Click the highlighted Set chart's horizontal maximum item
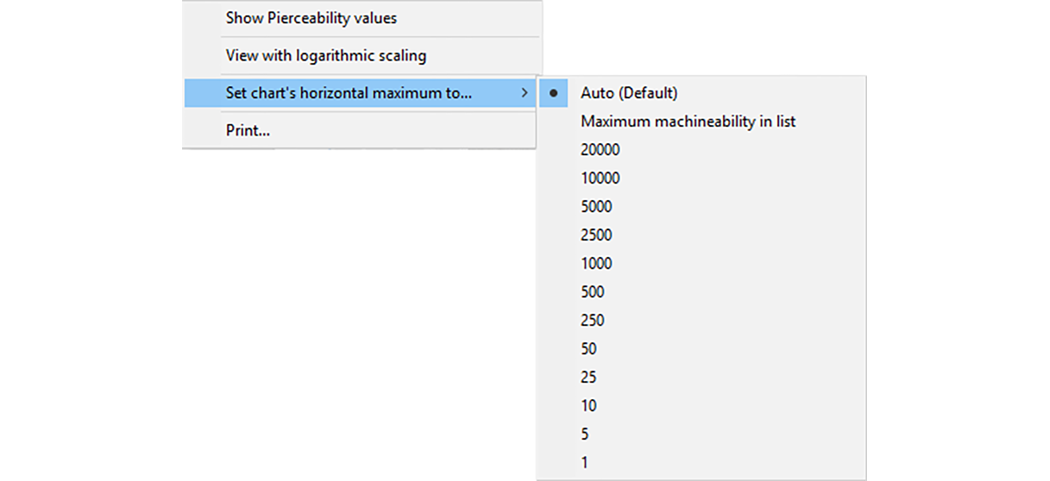The width and height of the screenshot is (1050, 481). (x=360, y=93)
